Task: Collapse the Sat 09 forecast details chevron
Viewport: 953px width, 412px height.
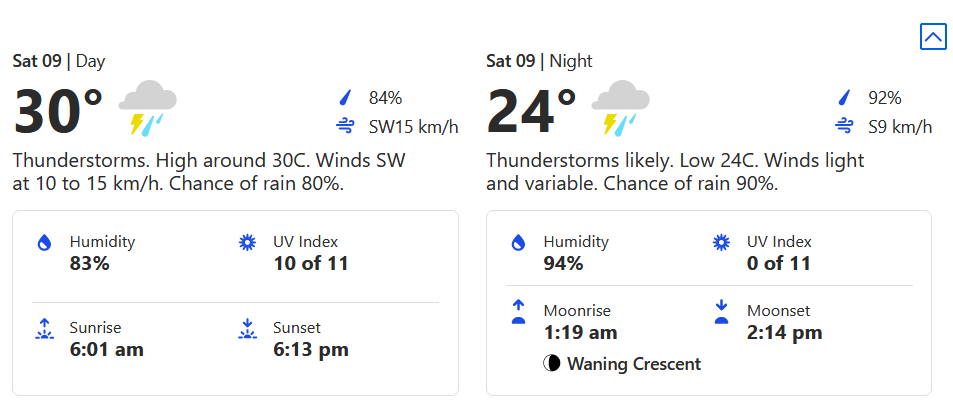Action: tap(932, 37)
